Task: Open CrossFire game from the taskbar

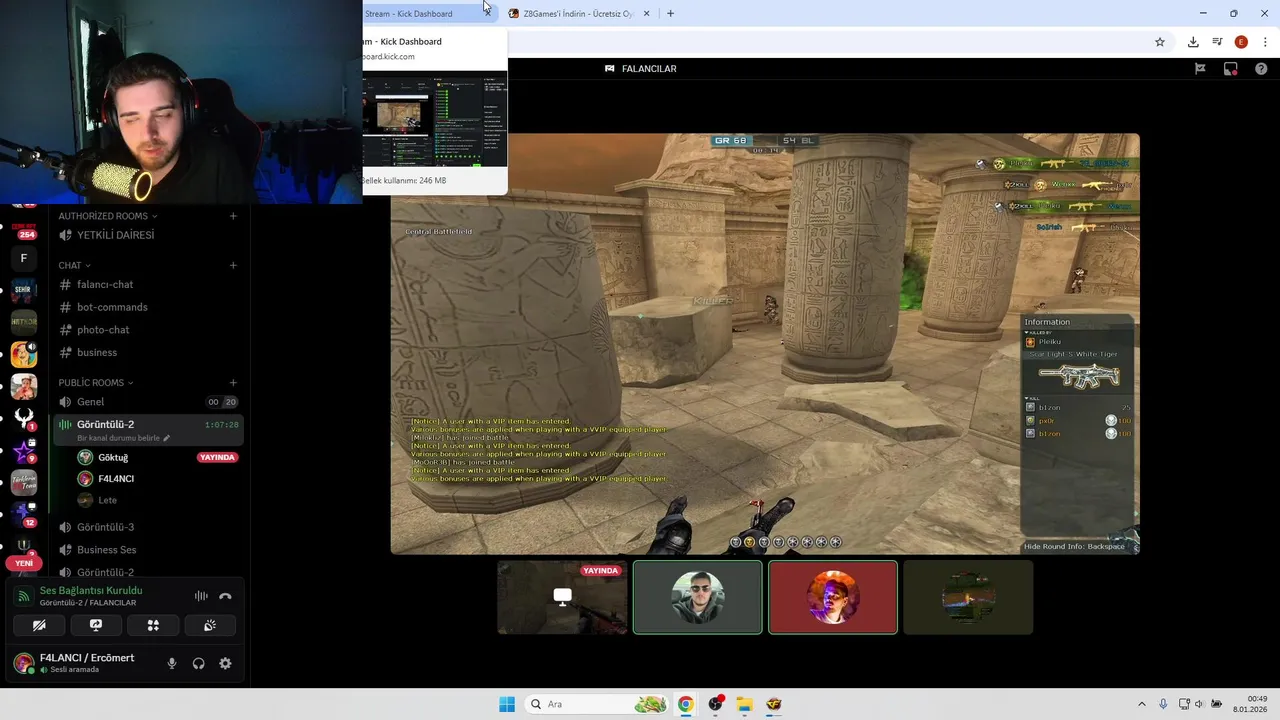Action: point(774,704)
